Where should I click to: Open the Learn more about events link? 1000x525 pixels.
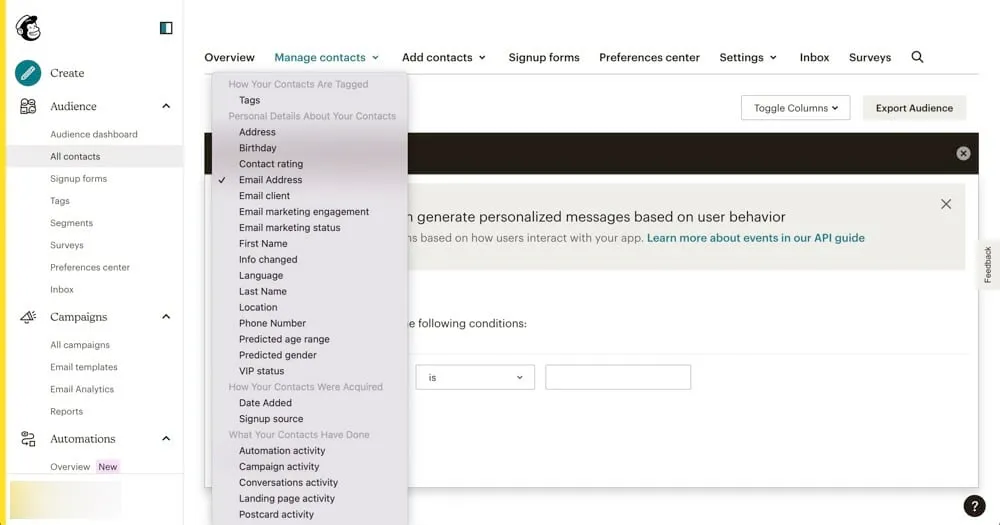(755, 238)
